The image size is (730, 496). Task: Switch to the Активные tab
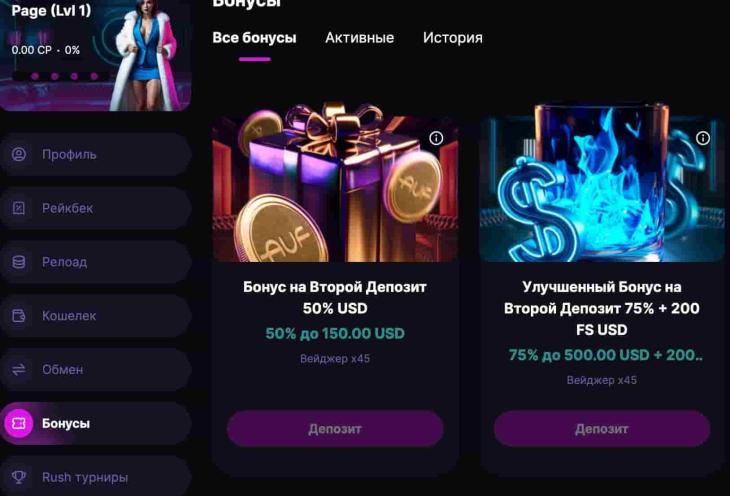click(359, 38)
